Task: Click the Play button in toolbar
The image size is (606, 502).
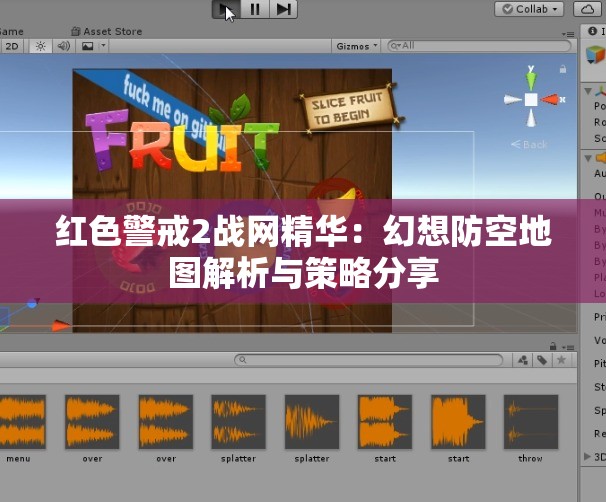Action: 226,9
